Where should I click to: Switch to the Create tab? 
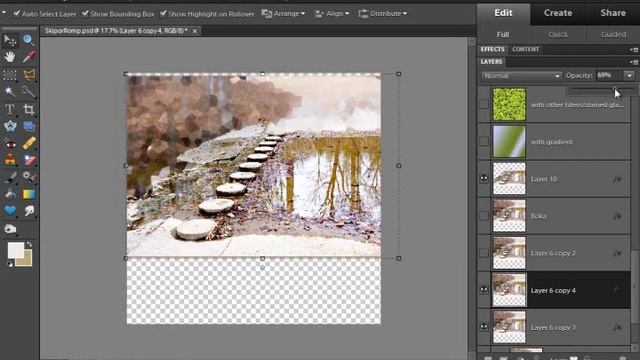click(x=558, y=13)
